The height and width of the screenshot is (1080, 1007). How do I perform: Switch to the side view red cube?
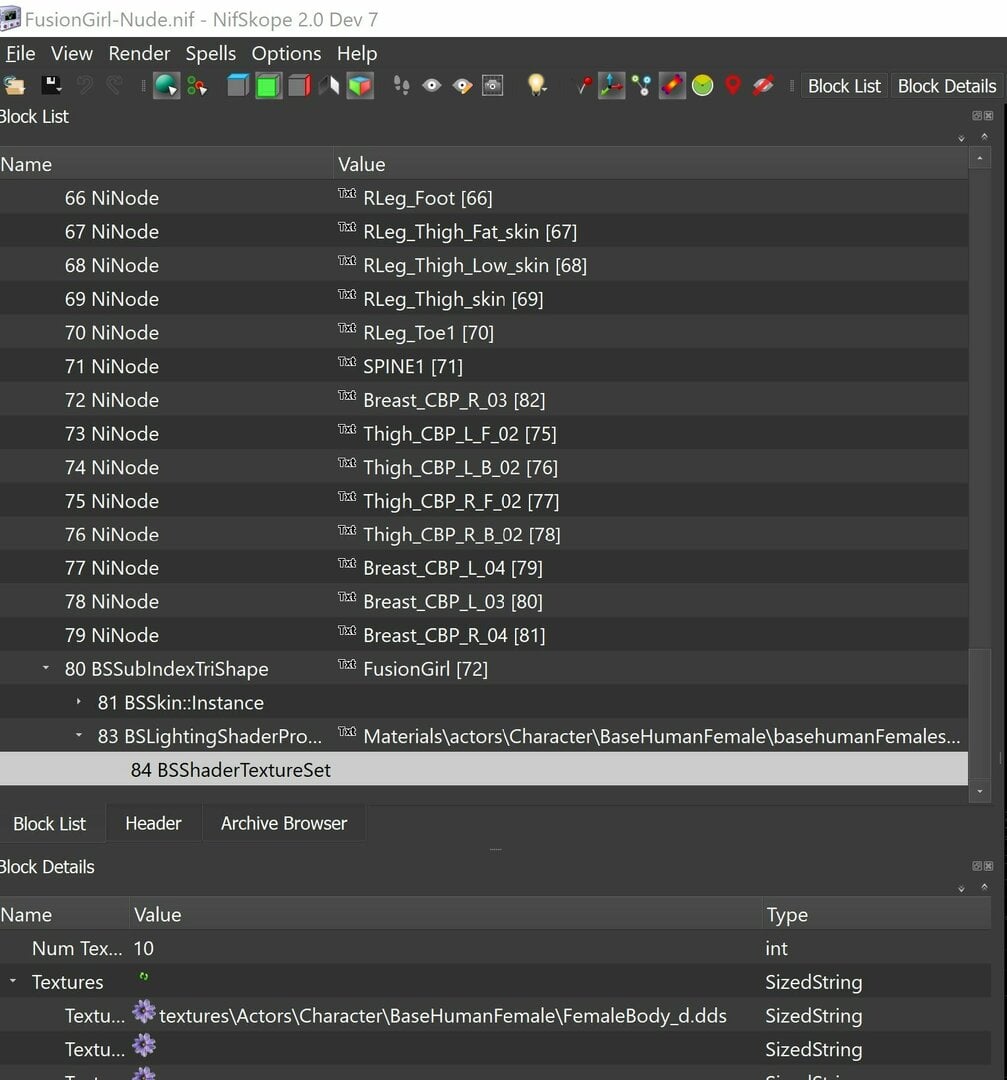[x=299, y=85]
